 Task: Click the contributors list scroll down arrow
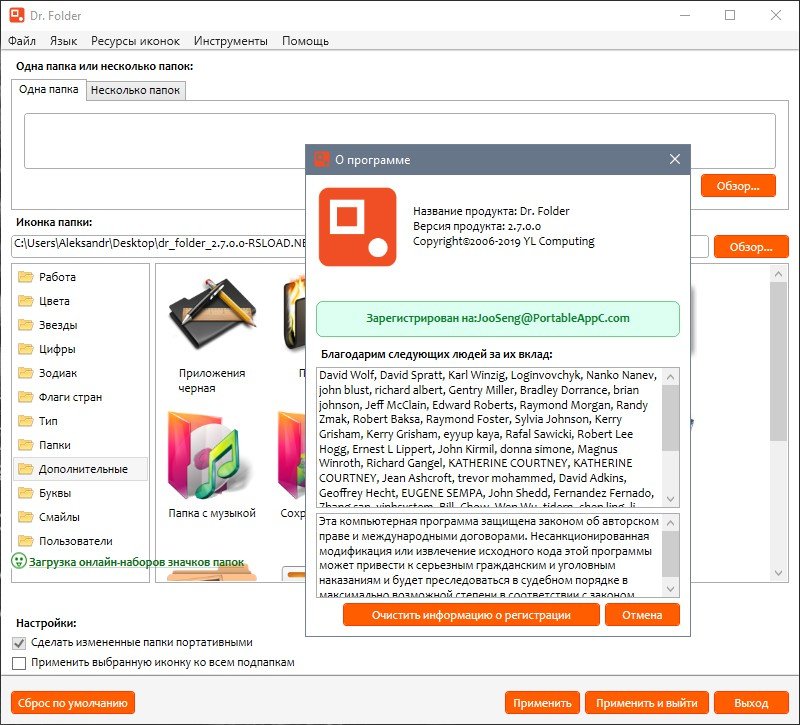point(670,498)
